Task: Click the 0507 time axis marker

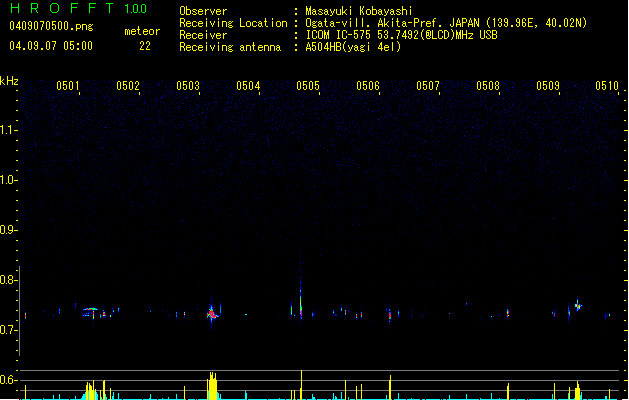Action: pyautogui.click(x=428, y=86)
